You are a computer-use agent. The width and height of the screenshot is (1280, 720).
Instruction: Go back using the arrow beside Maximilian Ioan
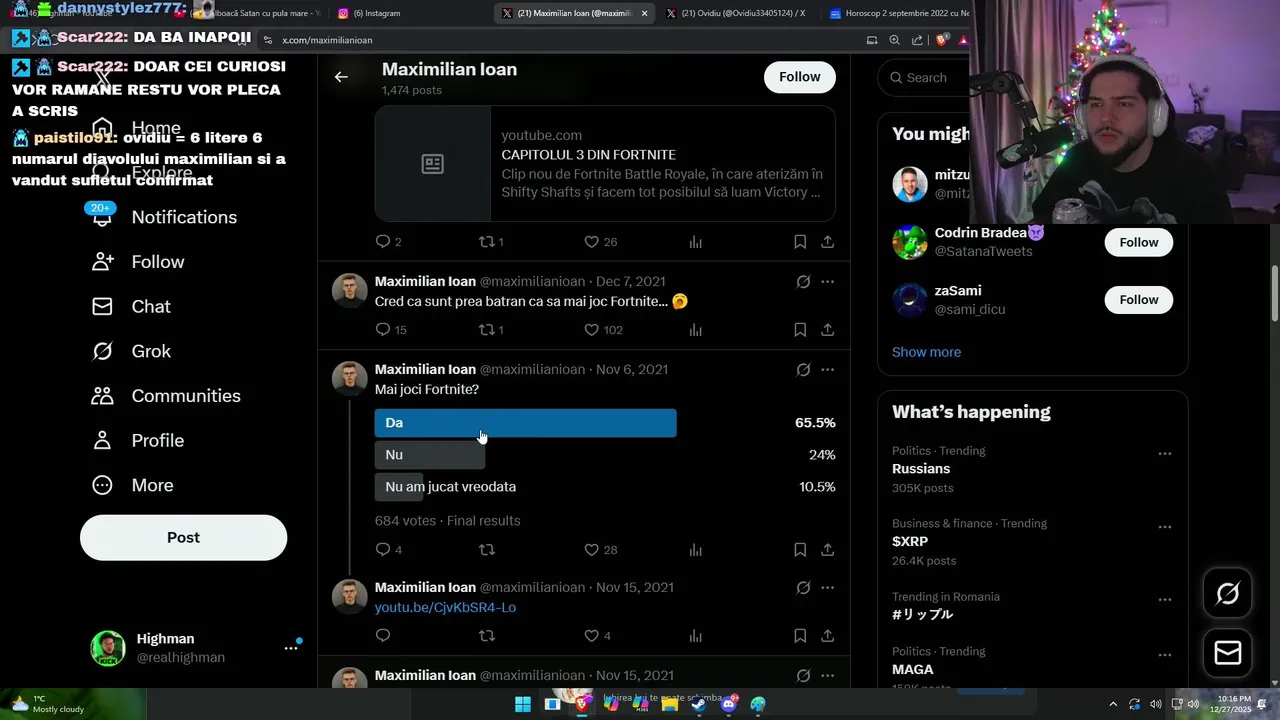pyautogui.click(x=341, y=77)
